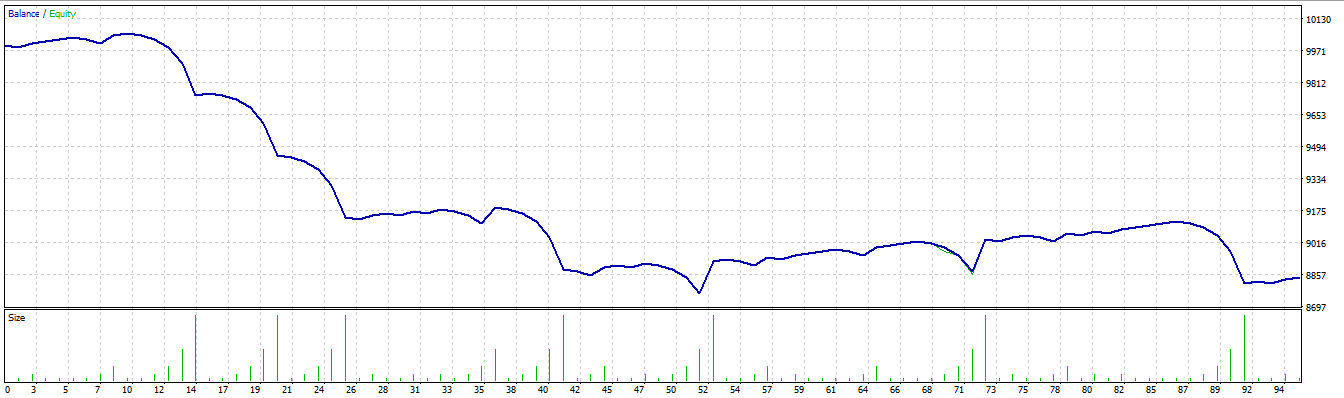The width and height of the screenshot is (1344, 398).
Task: Click the trade number 68 on the bottom axis
Action: click(x=928, y=389)
